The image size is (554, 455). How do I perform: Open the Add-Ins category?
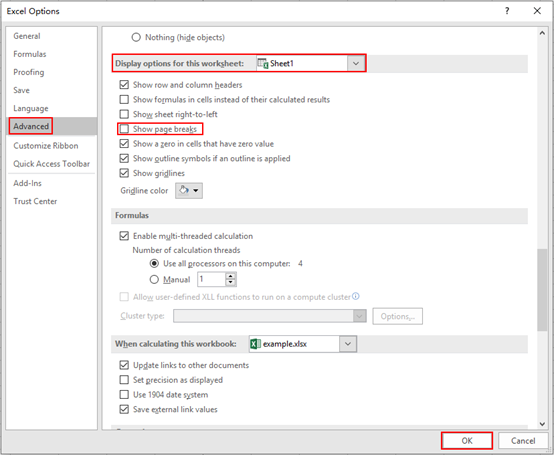27,183
